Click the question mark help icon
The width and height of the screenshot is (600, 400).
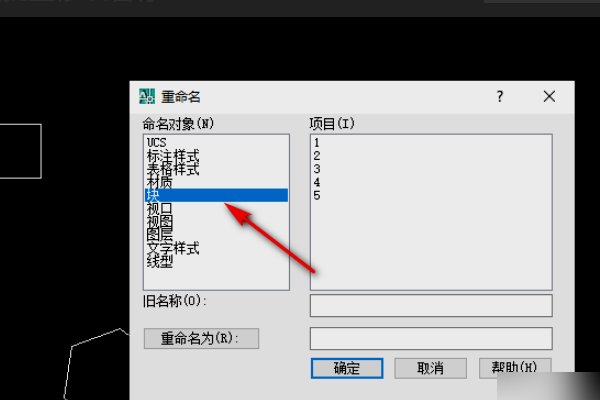(x=500, y=96)
